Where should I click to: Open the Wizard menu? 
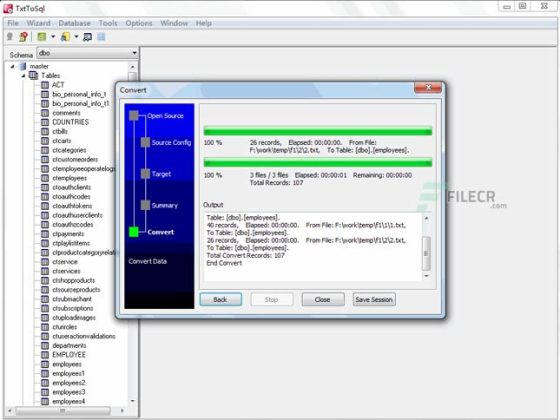pos(38,23)
